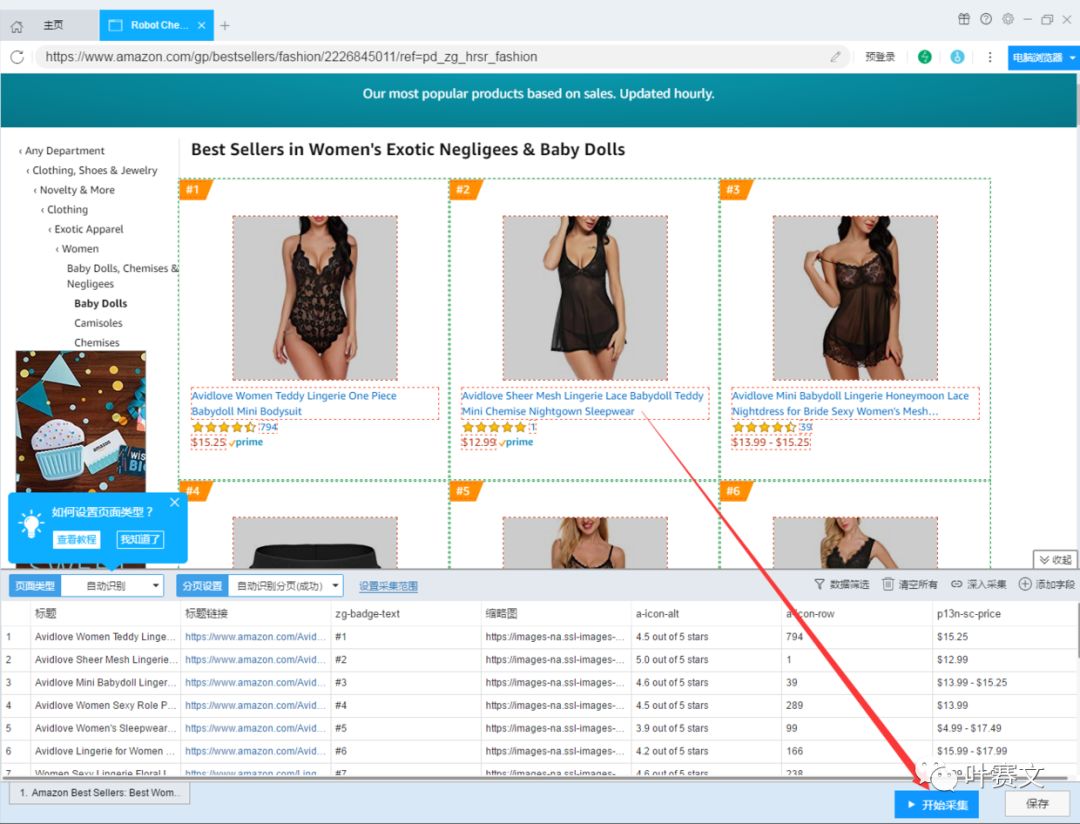Close the 如何设置页面类型 tip popup

click(174, 502)
